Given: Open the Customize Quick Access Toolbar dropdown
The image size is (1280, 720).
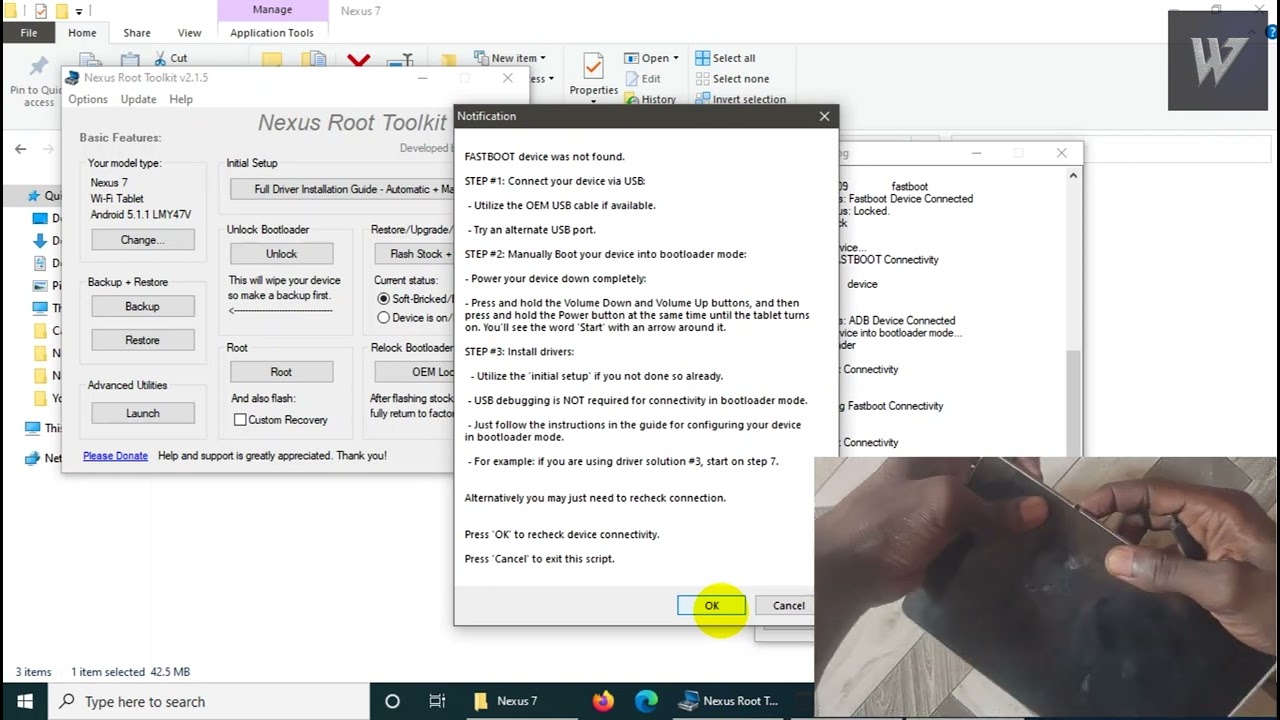Looking at the screenshot, I should pyautogui.click(x=79, y=12).
